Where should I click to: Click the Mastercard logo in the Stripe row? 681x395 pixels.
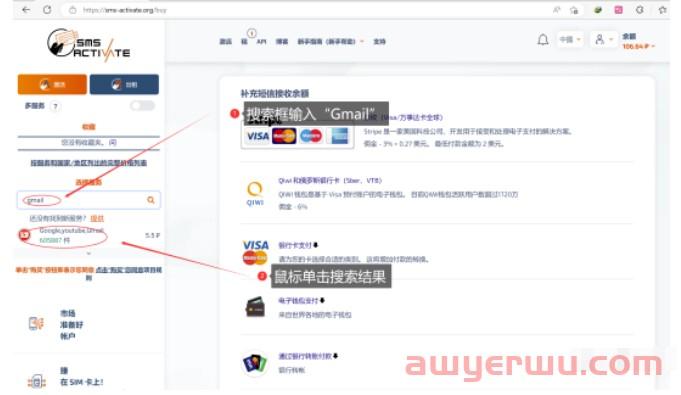pos(284,136)
